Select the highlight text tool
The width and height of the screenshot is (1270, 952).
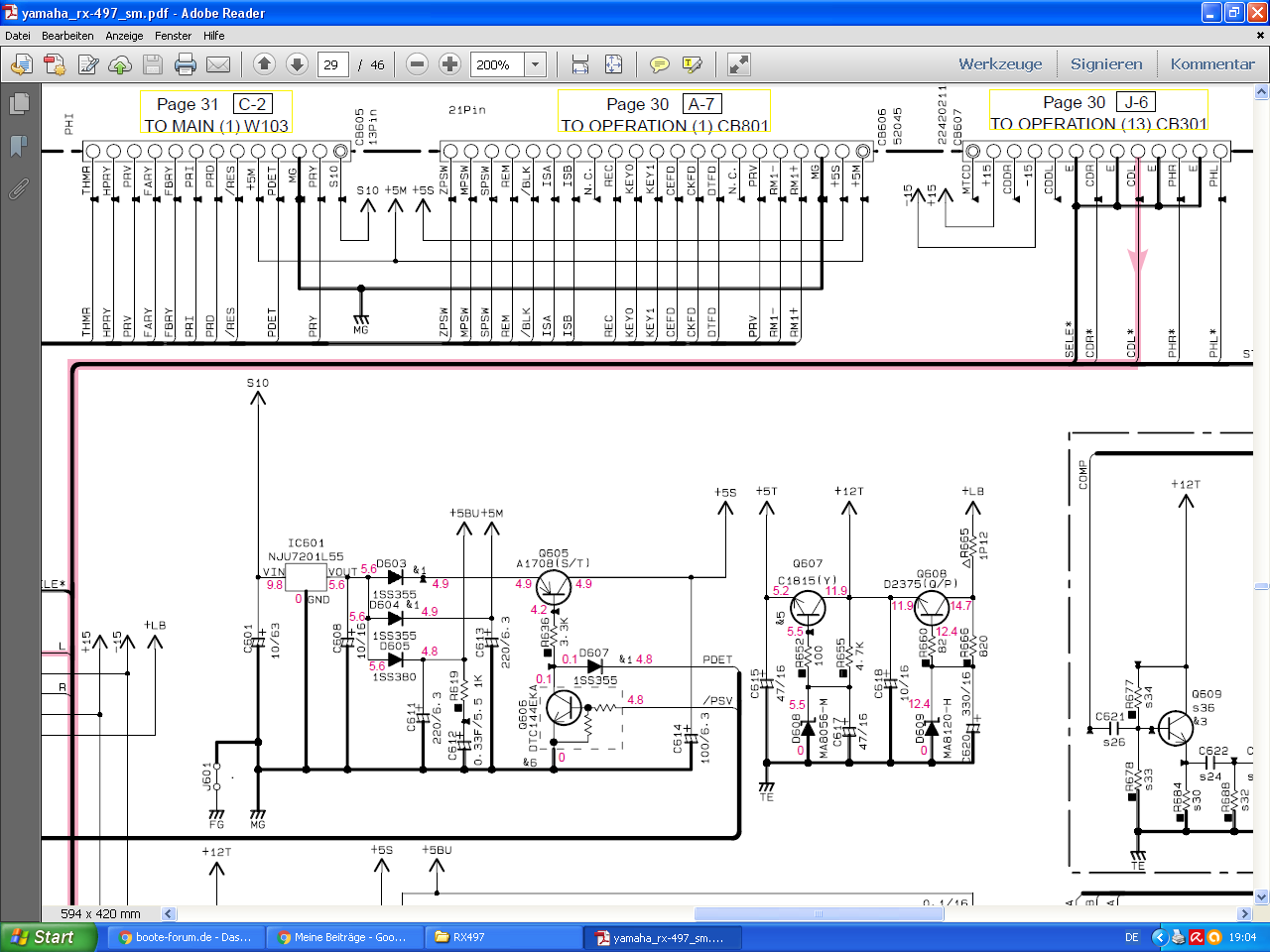tap(693, 64)
